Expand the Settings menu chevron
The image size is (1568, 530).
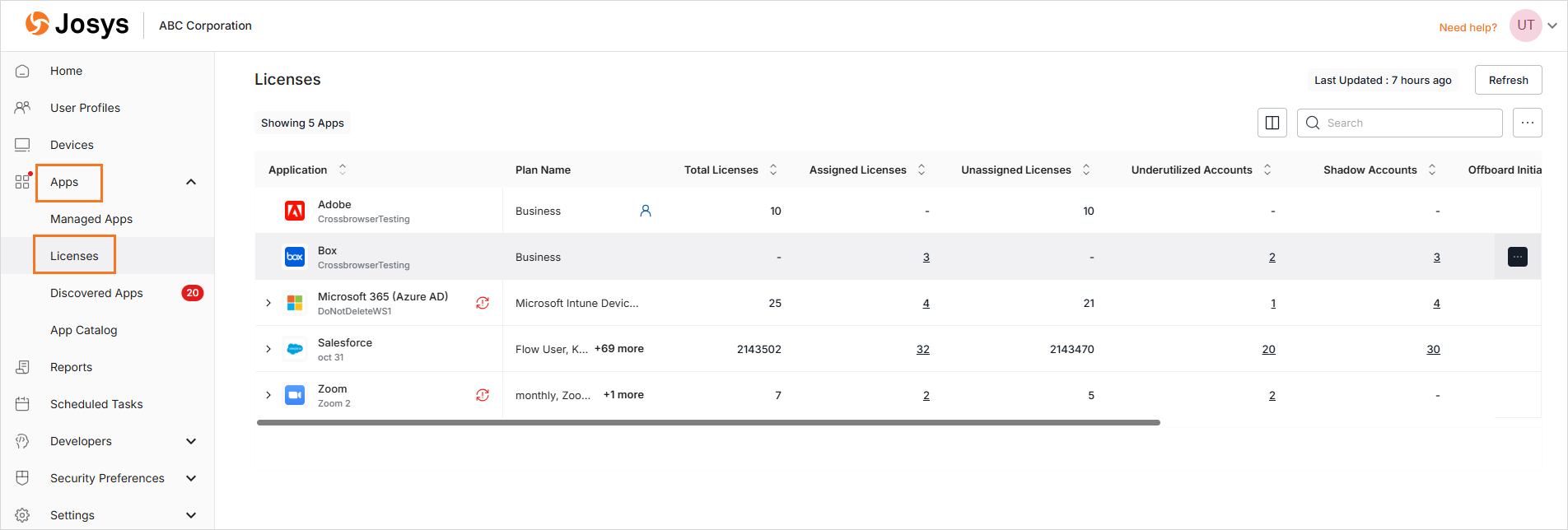coord(191,515)
